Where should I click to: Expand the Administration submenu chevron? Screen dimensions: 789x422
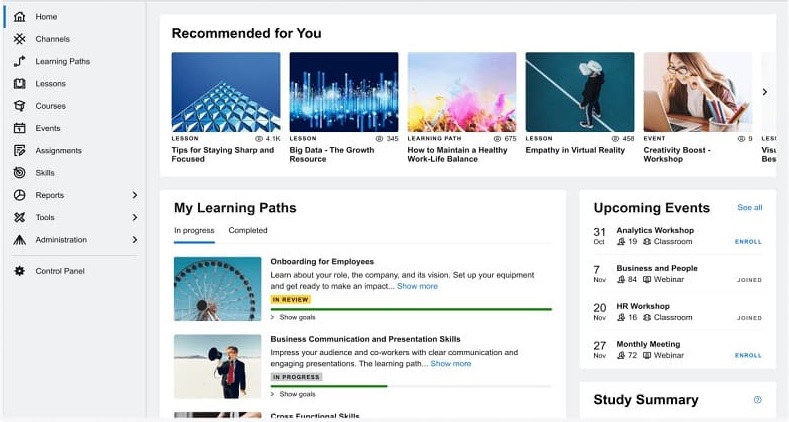(x=134, y=240)
